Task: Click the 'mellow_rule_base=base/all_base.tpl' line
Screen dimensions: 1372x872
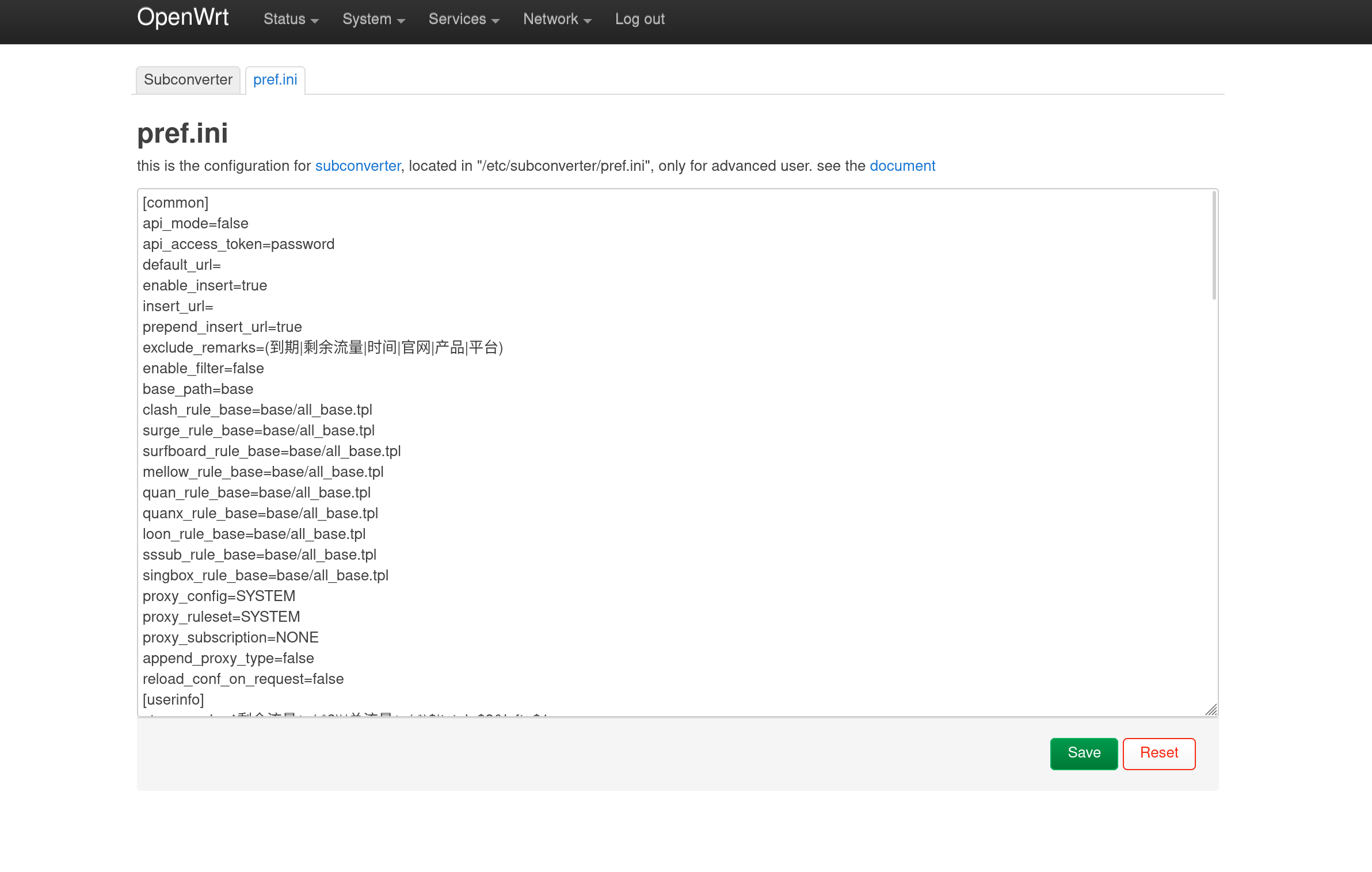Action: (x=263, y=472)
